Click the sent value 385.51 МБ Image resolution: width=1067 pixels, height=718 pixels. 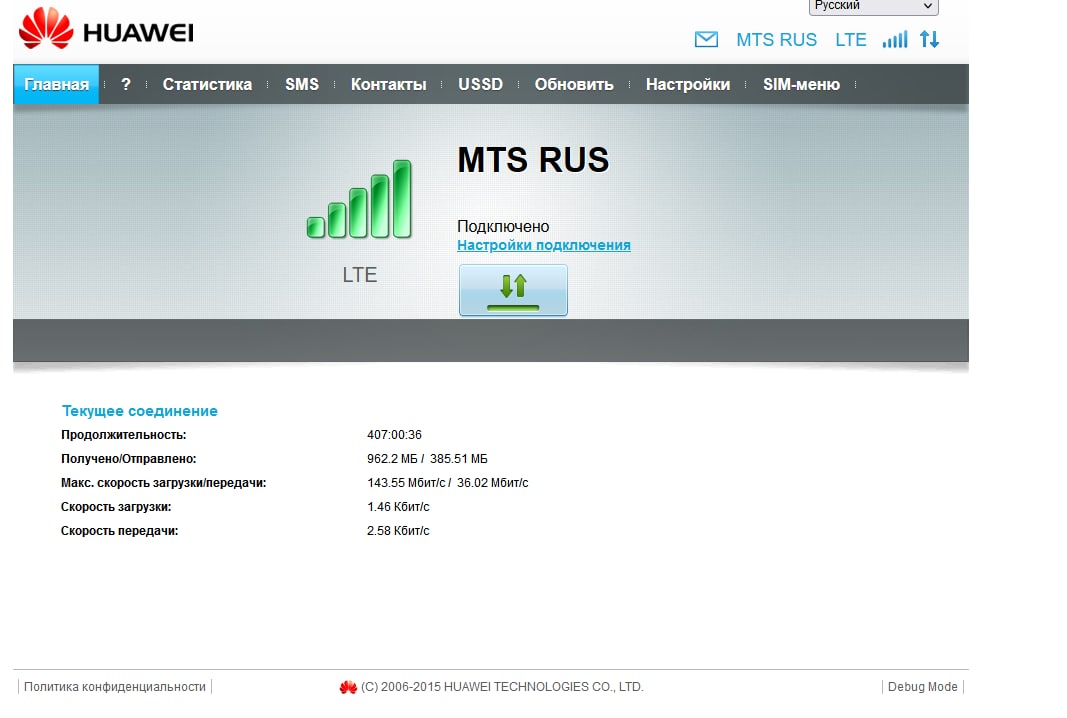coord(459,459)
